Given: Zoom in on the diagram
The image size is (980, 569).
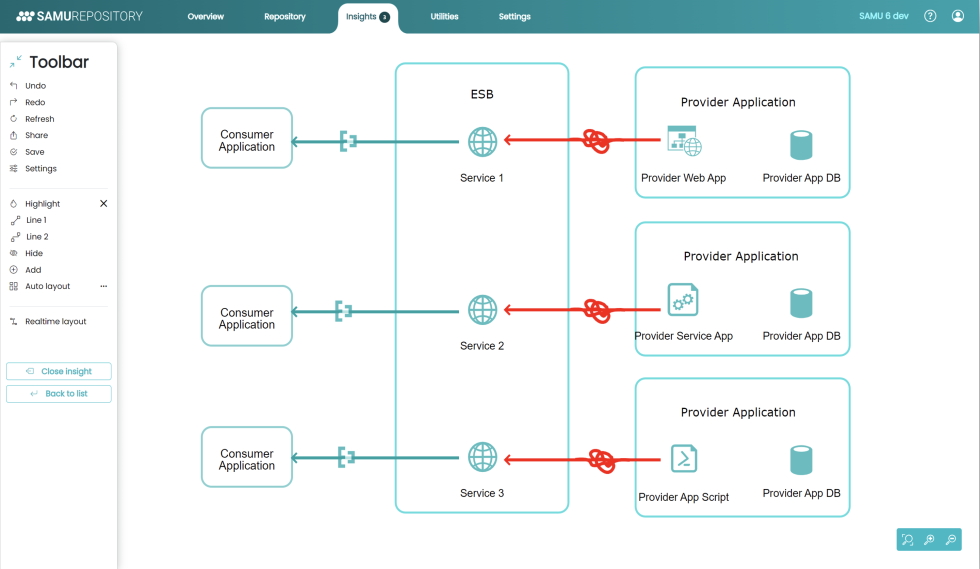Looking at the screenshot, I should point(929,540).
